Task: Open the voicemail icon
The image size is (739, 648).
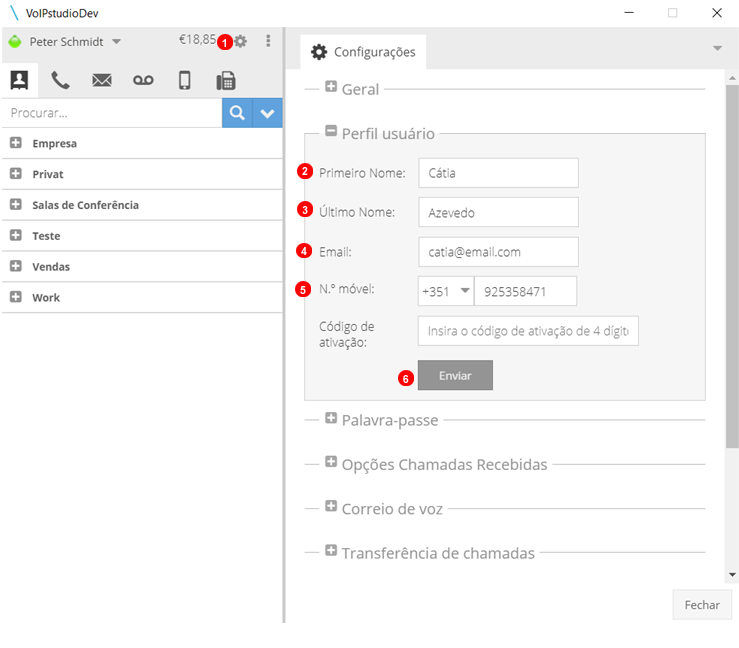Action: point(143,80)
